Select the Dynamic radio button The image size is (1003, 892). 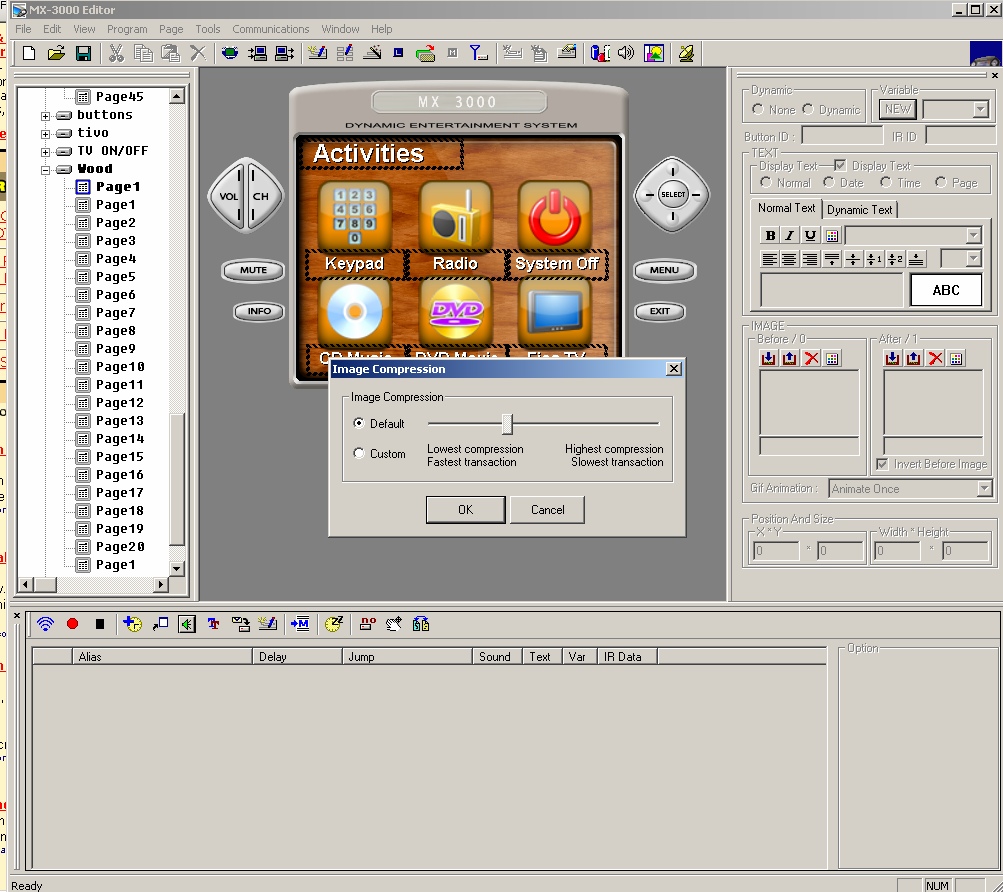point(808,109)
